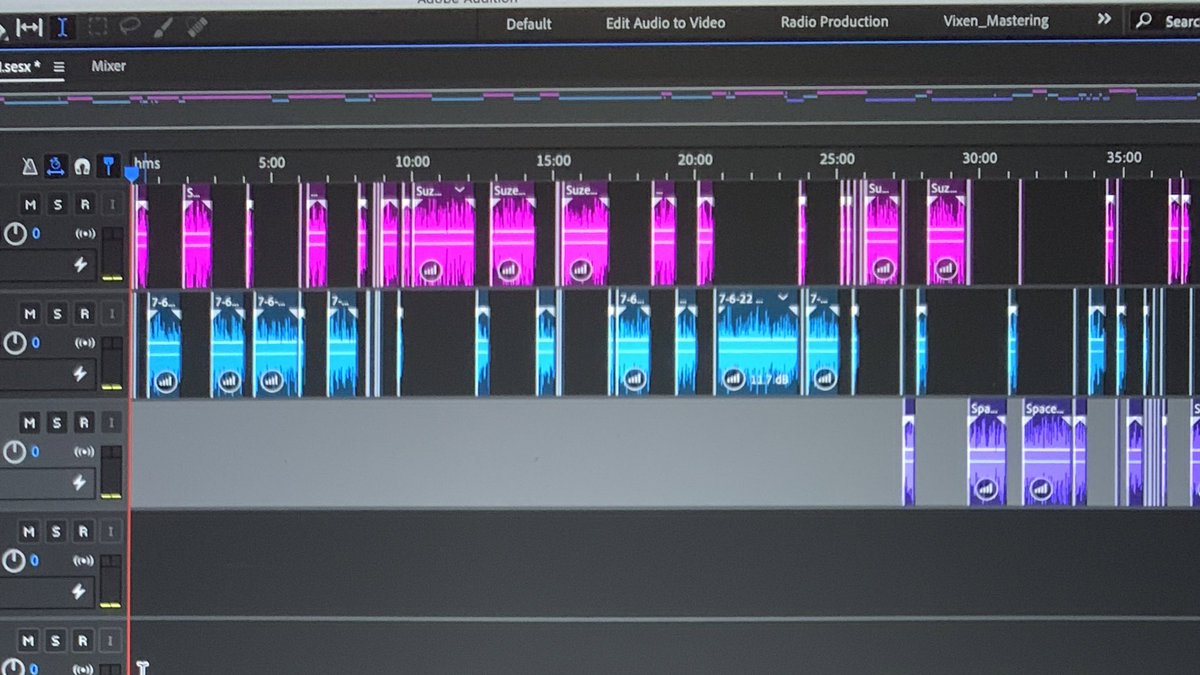Expand the workspace overflow chevrons
This screenshot has width=1200, height=675.
pyautogui.click(x=1104, y=19)
